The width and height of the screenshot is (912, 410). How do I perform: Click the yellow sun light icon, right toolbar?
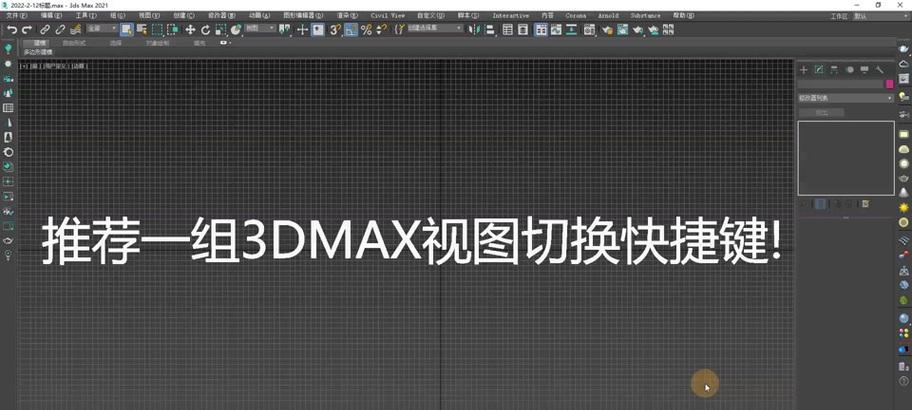pos(903,207)
